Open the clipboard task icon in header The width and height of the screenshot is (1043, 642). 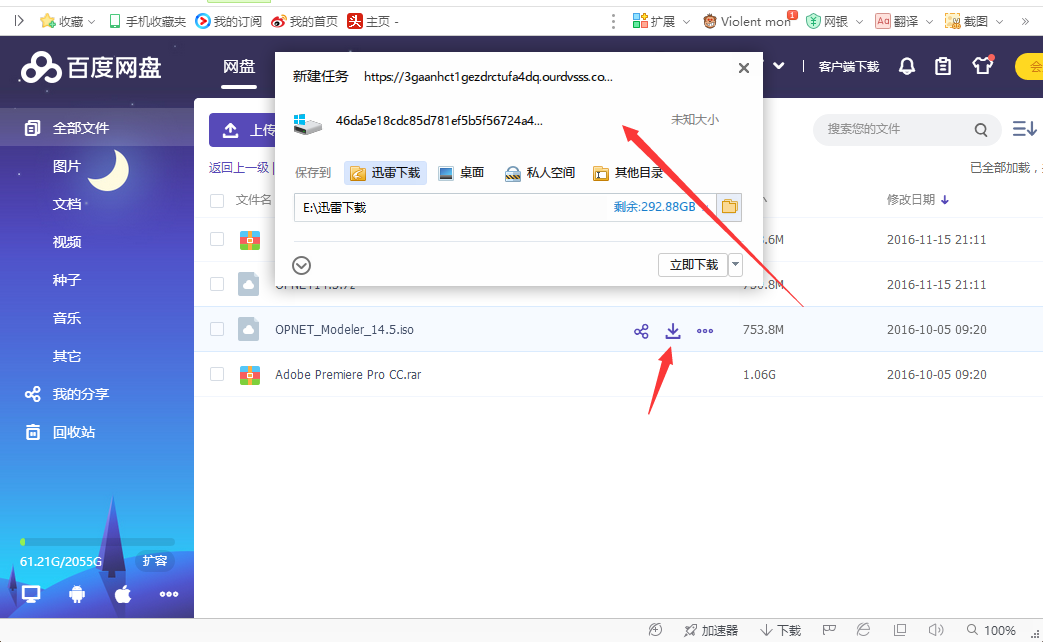pyautogui.click(x=943, y=67)
